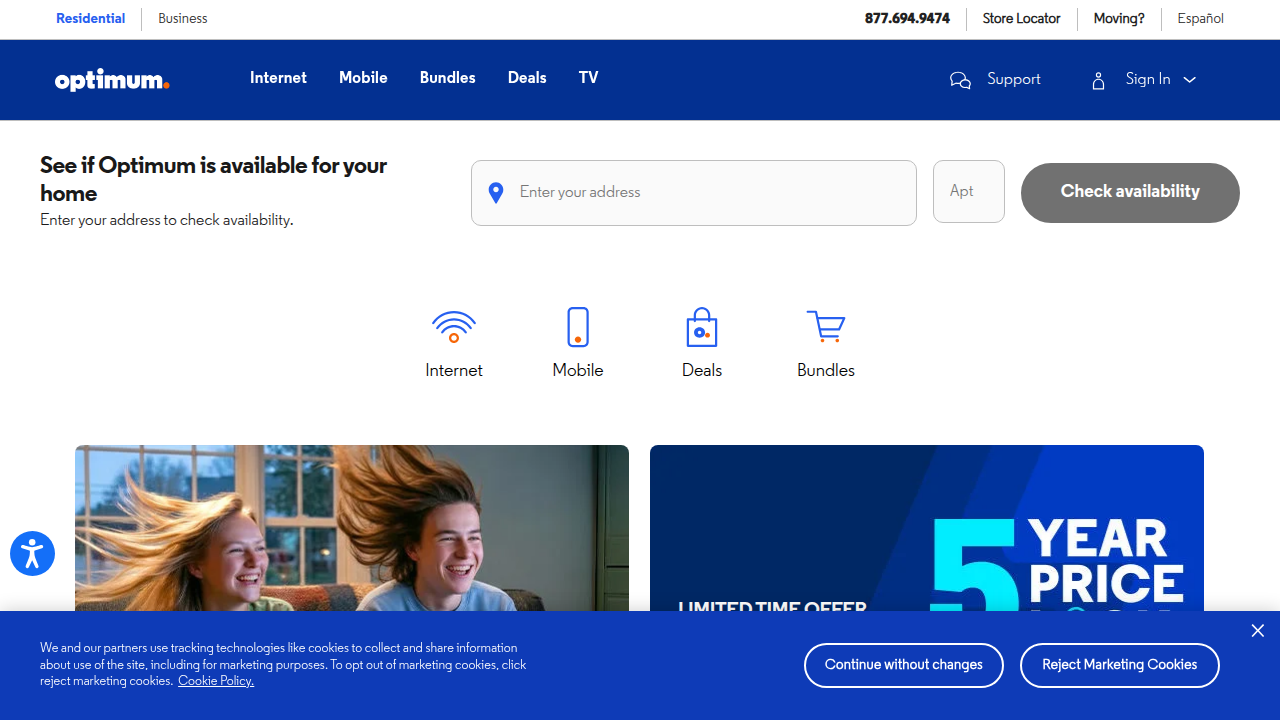The width and height of the screenshot is (1280, 720).
Task: Click the Moving? link
Action: 1119,19
